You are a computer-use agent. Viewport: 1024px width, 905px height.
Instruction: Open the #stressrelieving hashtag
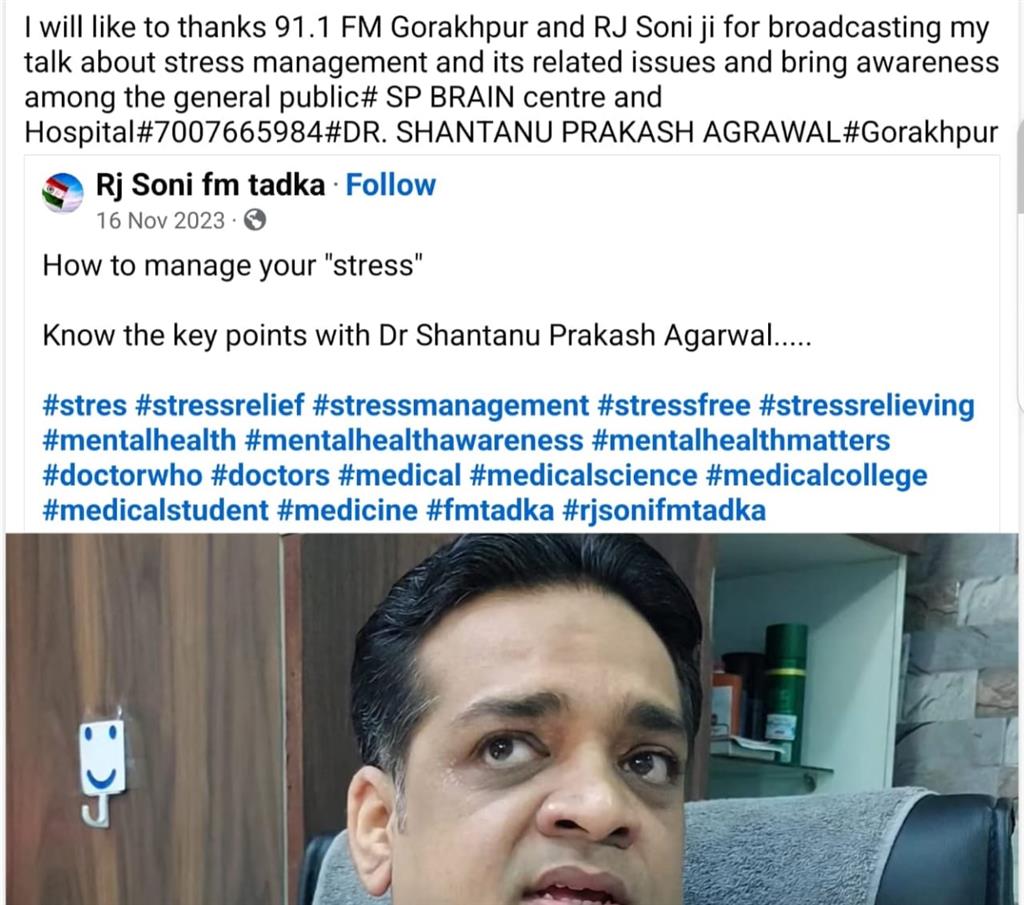point(866,405)
